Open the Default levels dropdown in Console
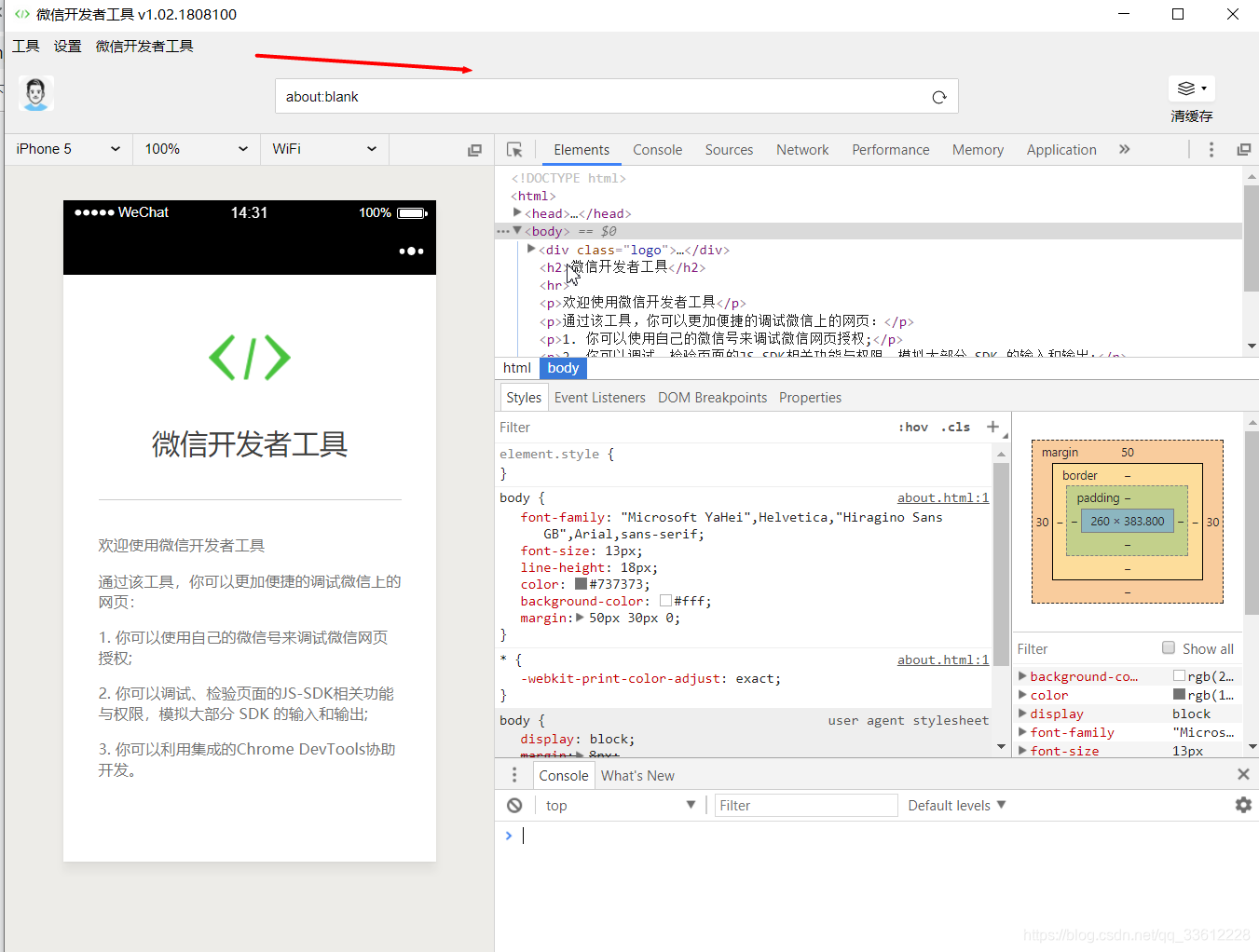1259x952 pixels. click(955, 805)
